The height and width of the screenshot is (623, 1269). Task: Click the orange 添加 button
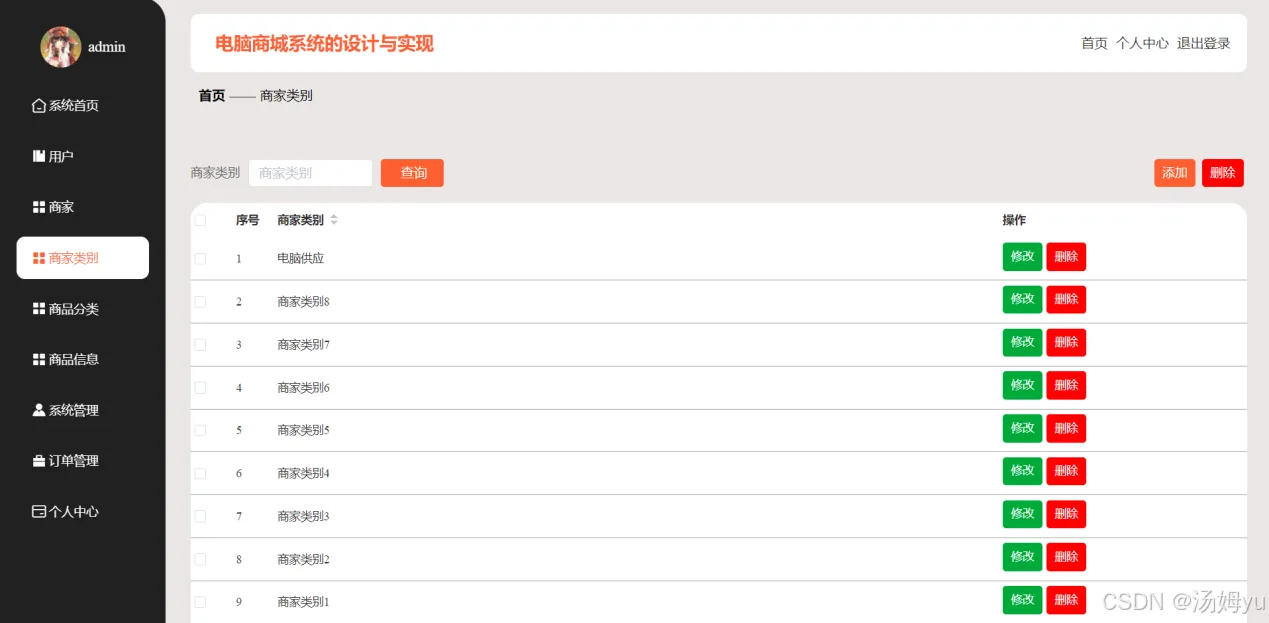1174,173
